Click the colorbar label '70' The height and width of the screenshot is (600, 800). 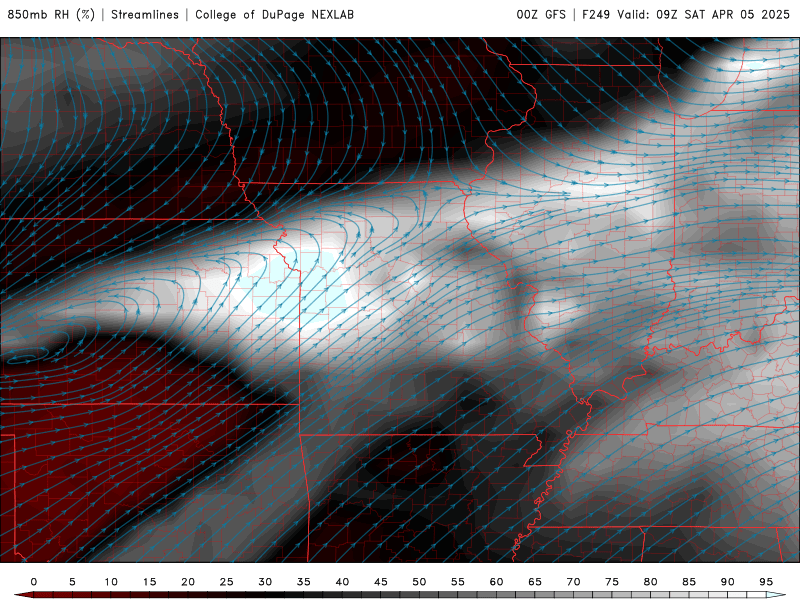point(573,582)
